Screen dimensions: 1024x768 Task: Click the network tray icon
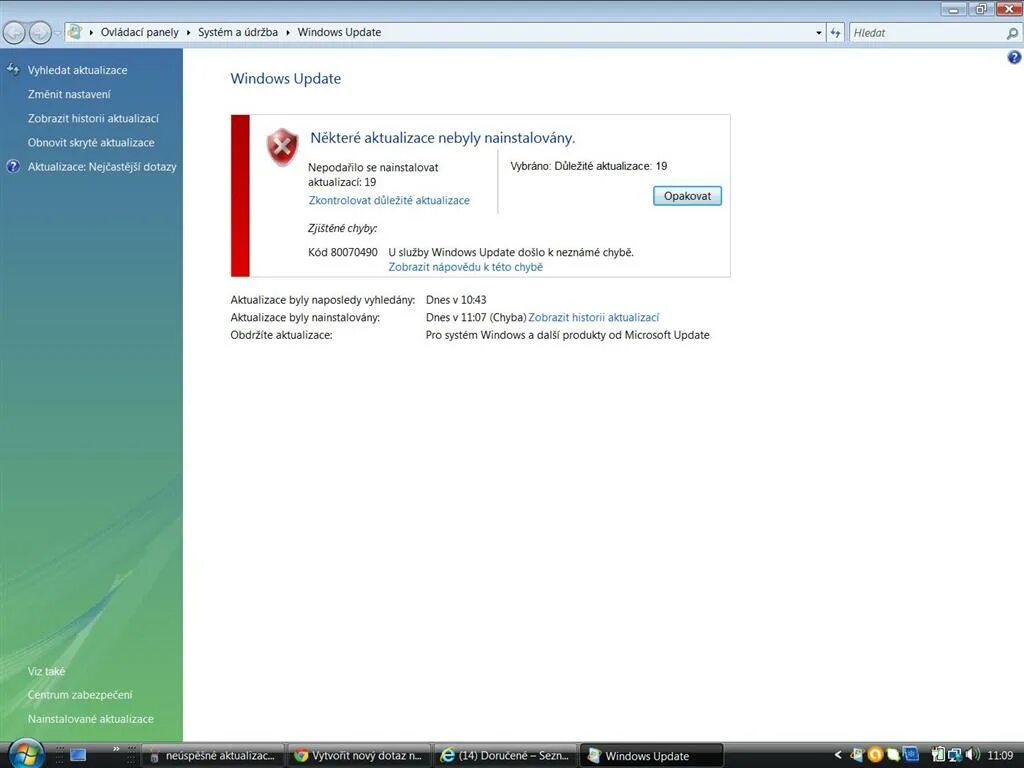955,754
